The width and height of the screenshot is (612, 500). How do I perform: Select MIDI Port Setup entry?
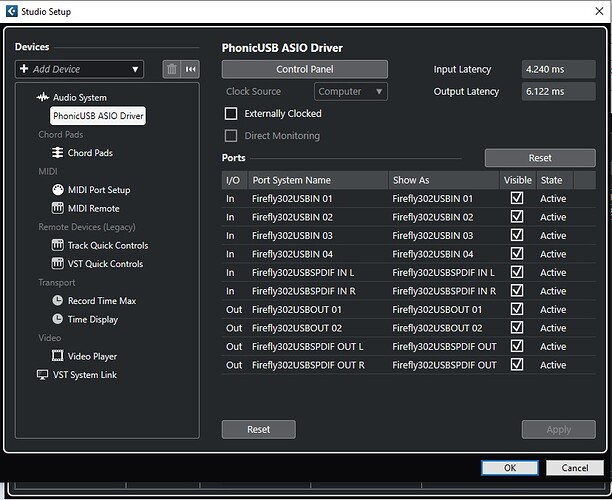pos(99,190)
